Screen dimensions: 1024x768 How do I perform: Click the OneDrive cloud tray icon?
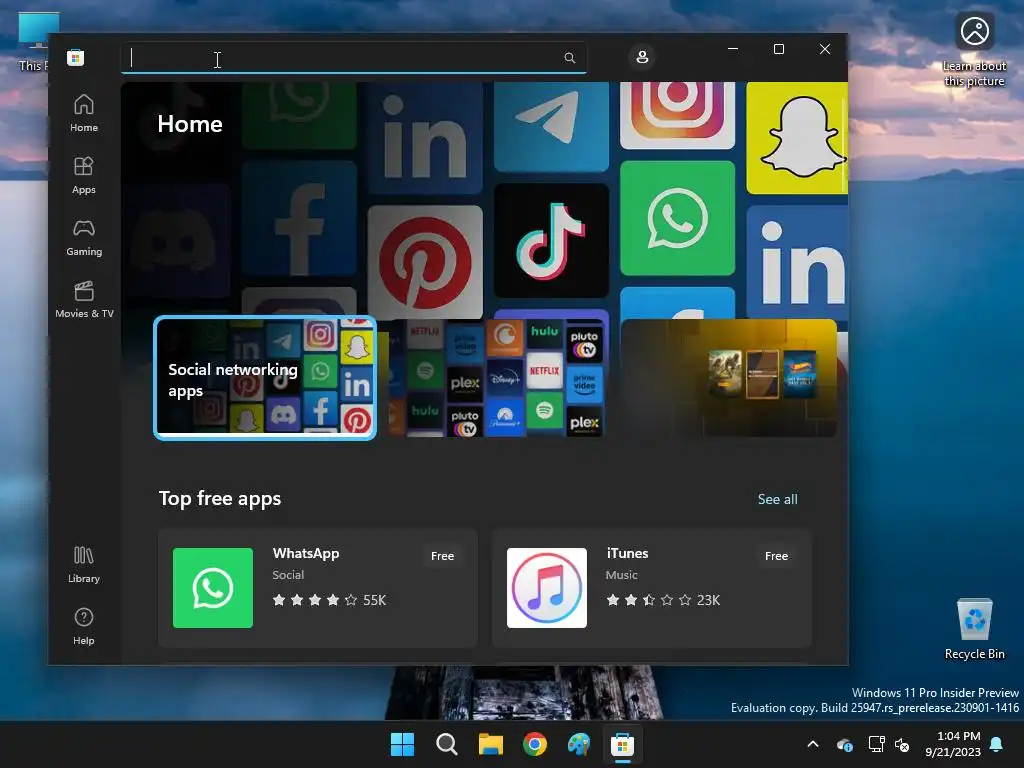pyautogui.click(x=844, y=744)
